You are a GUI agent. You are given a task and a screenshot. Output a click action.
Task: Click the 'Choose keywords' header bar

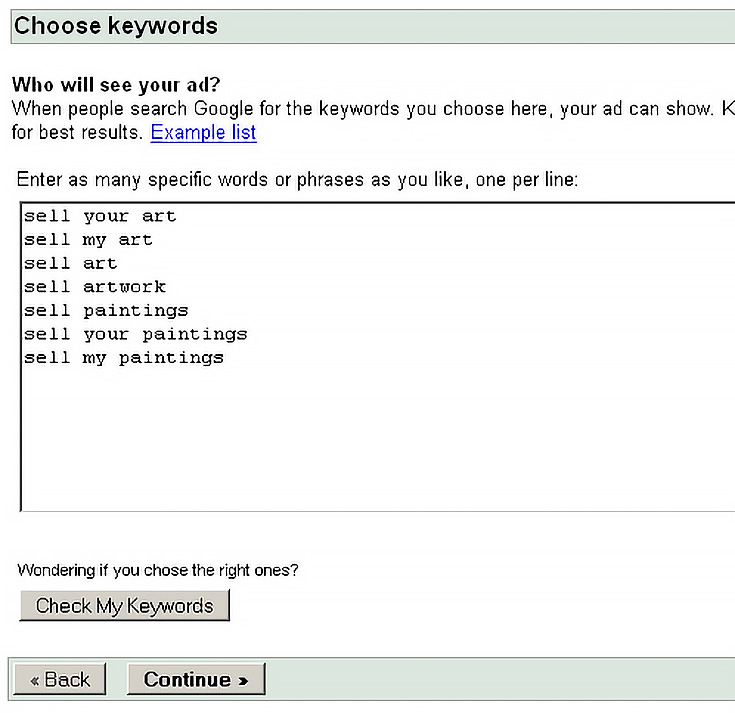(x=373, y=26)
